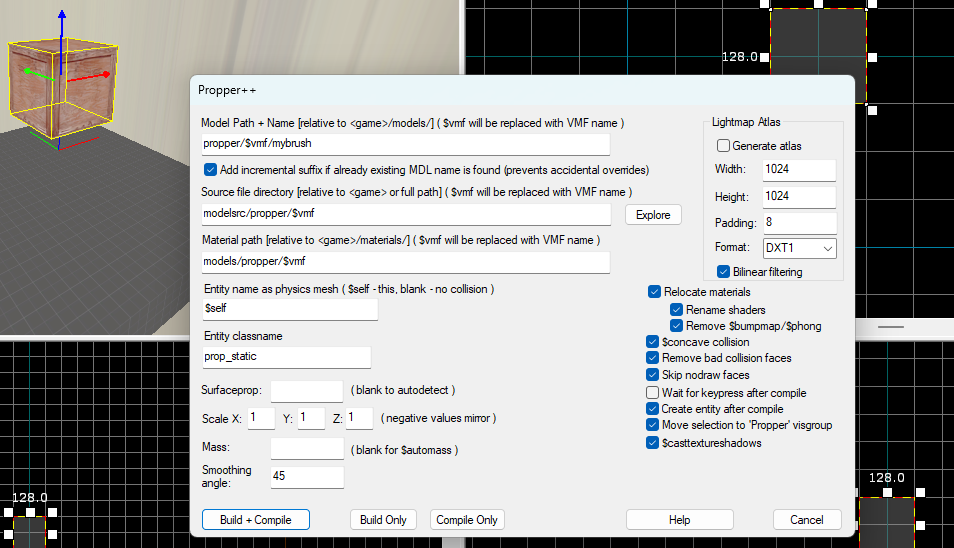
Task: Click the Propper++ dialog title bar
Action: (522, 90)
